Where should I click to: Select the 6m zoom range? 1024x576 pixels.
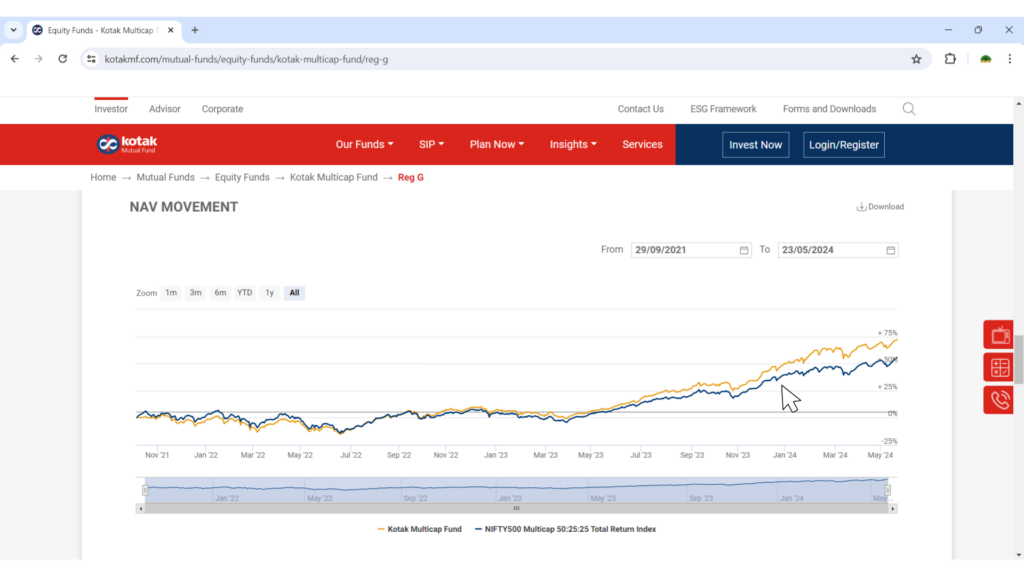220,293
